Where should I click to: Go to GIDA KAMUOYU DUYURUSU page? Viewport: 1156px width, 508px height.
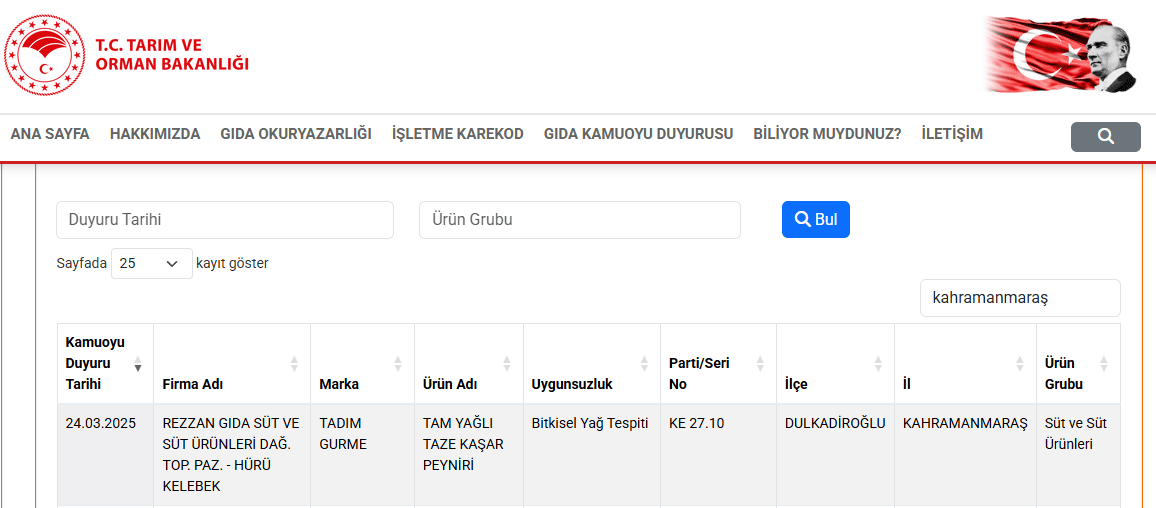point(638,134)
